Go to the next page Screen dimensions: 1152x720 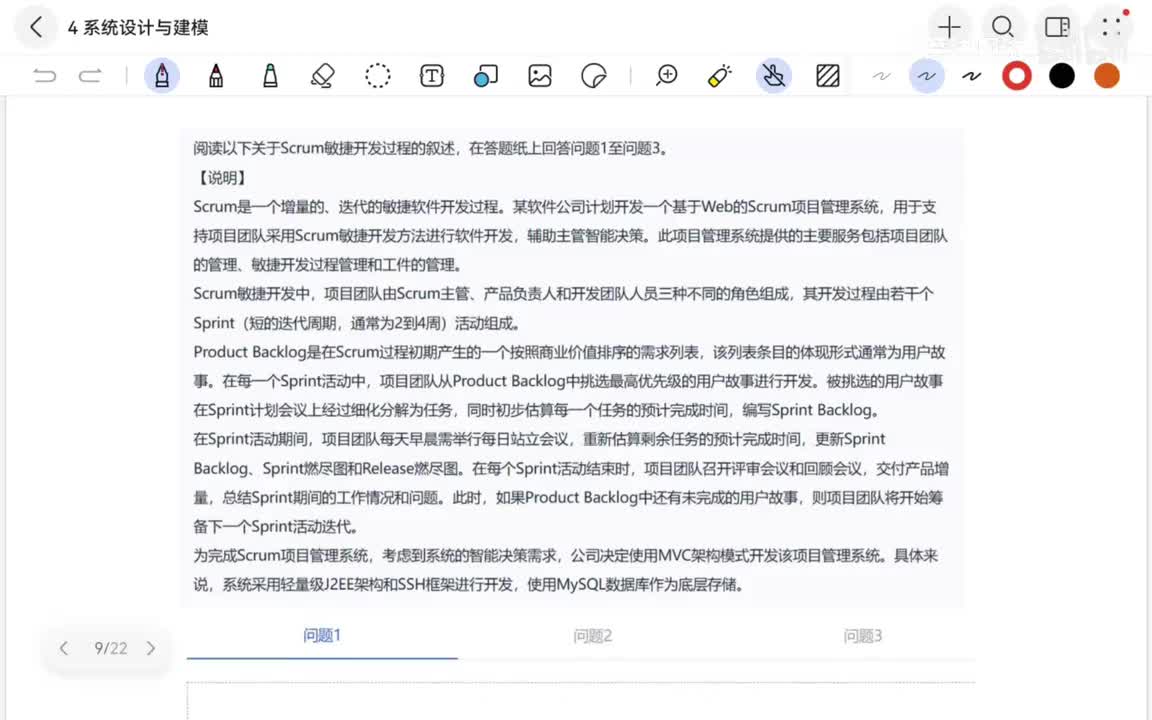pos(151,648)
